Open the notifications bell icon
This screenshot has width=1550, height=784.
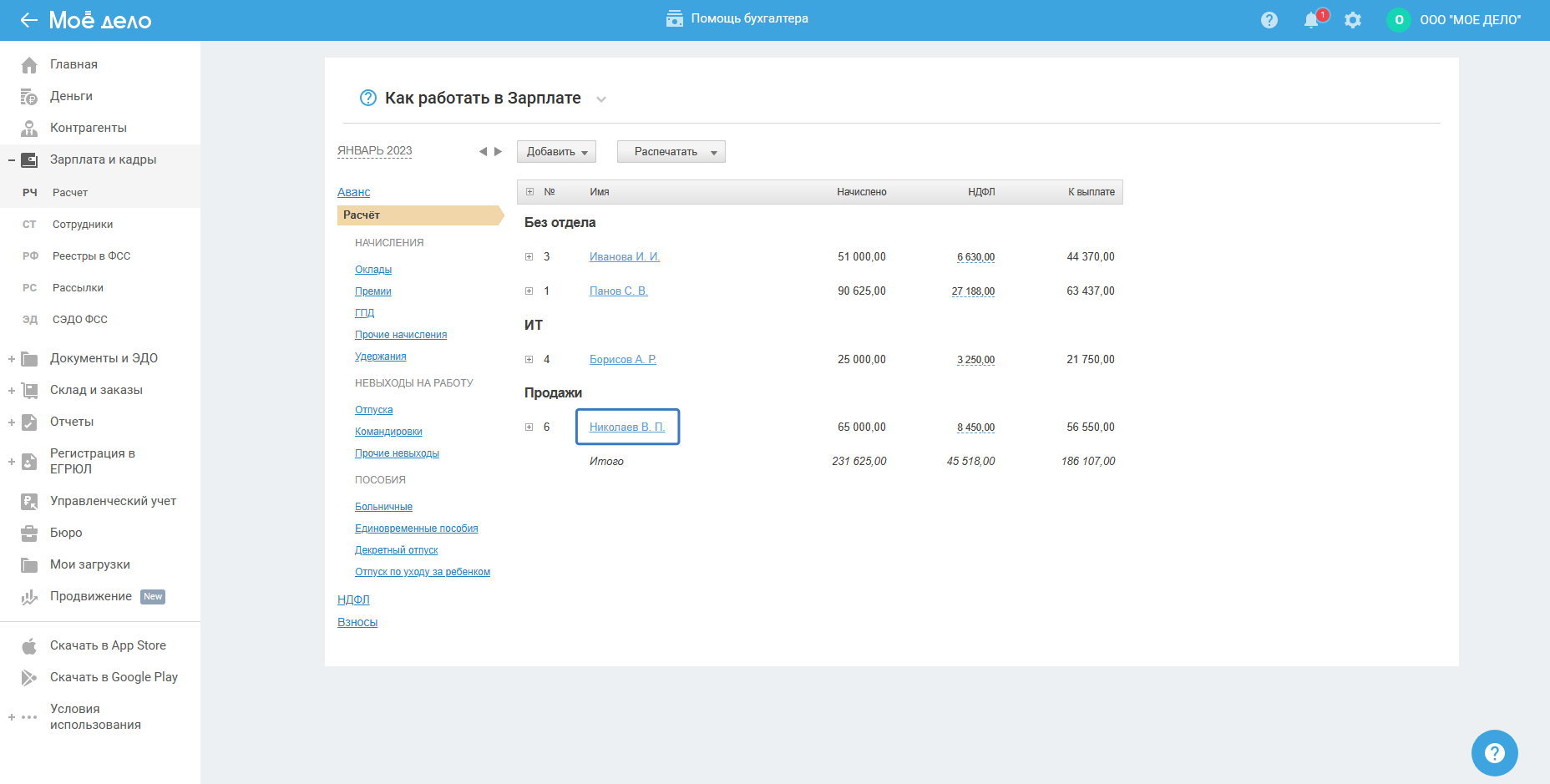pyautogui.click(x=1311, y=20)
